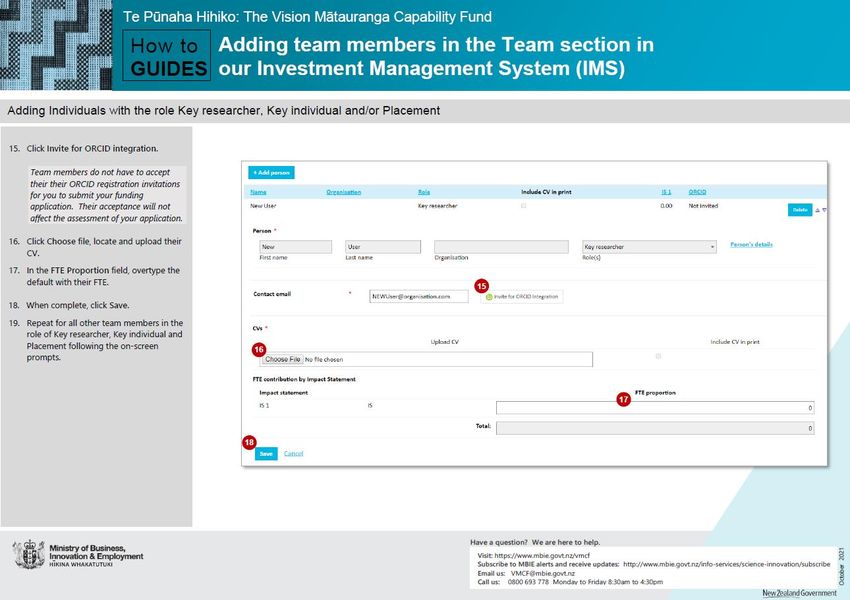Viewport: 850px width, 600px height.
Task: Click the science-innovation/subscribe URL in footer
Action: (x=726, y=564)
